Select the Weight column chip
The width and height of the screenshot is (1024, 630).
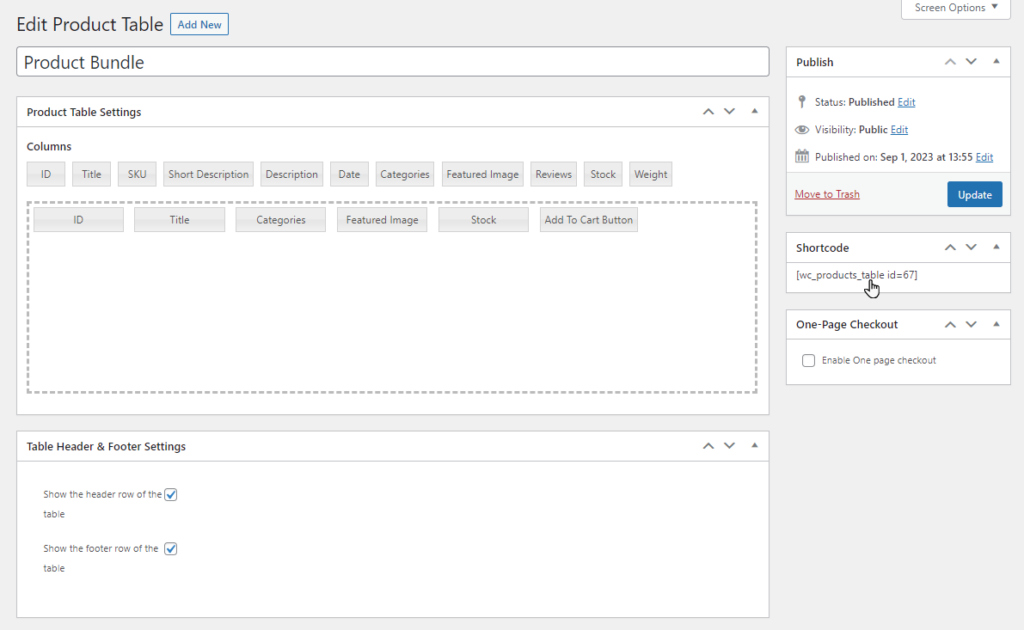click(650, 174)
